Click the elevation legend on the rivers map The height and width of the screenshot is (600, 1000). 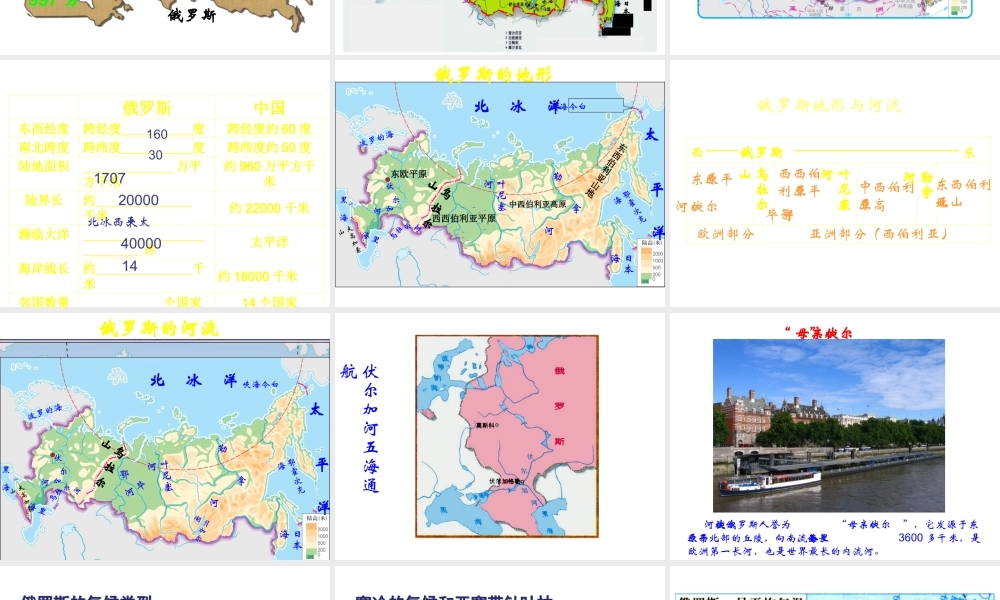[x=317, y=536]
